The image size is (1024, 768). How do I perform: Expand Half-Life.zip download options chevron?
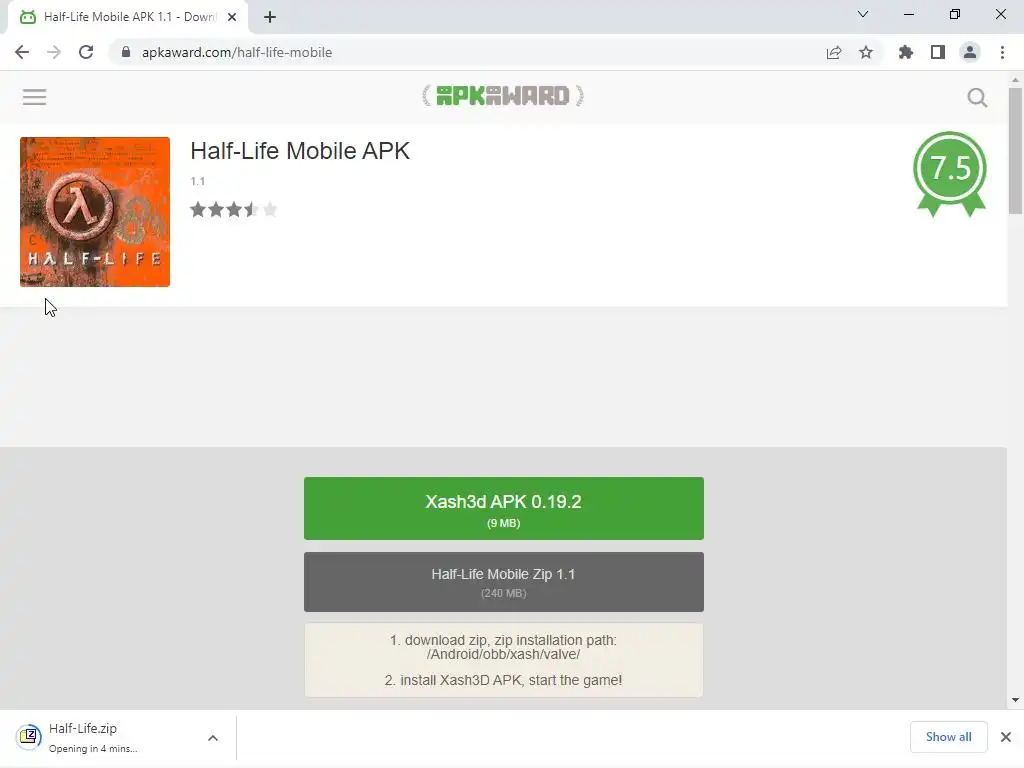pos(213,738)
